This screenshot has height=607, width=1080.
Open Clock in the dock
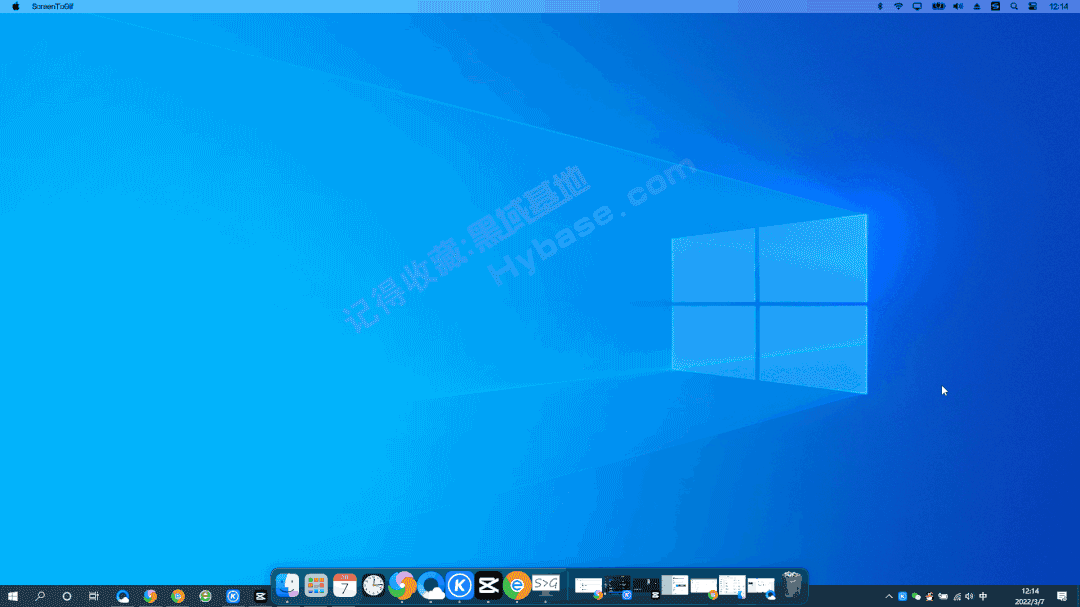tap(373, 586)
